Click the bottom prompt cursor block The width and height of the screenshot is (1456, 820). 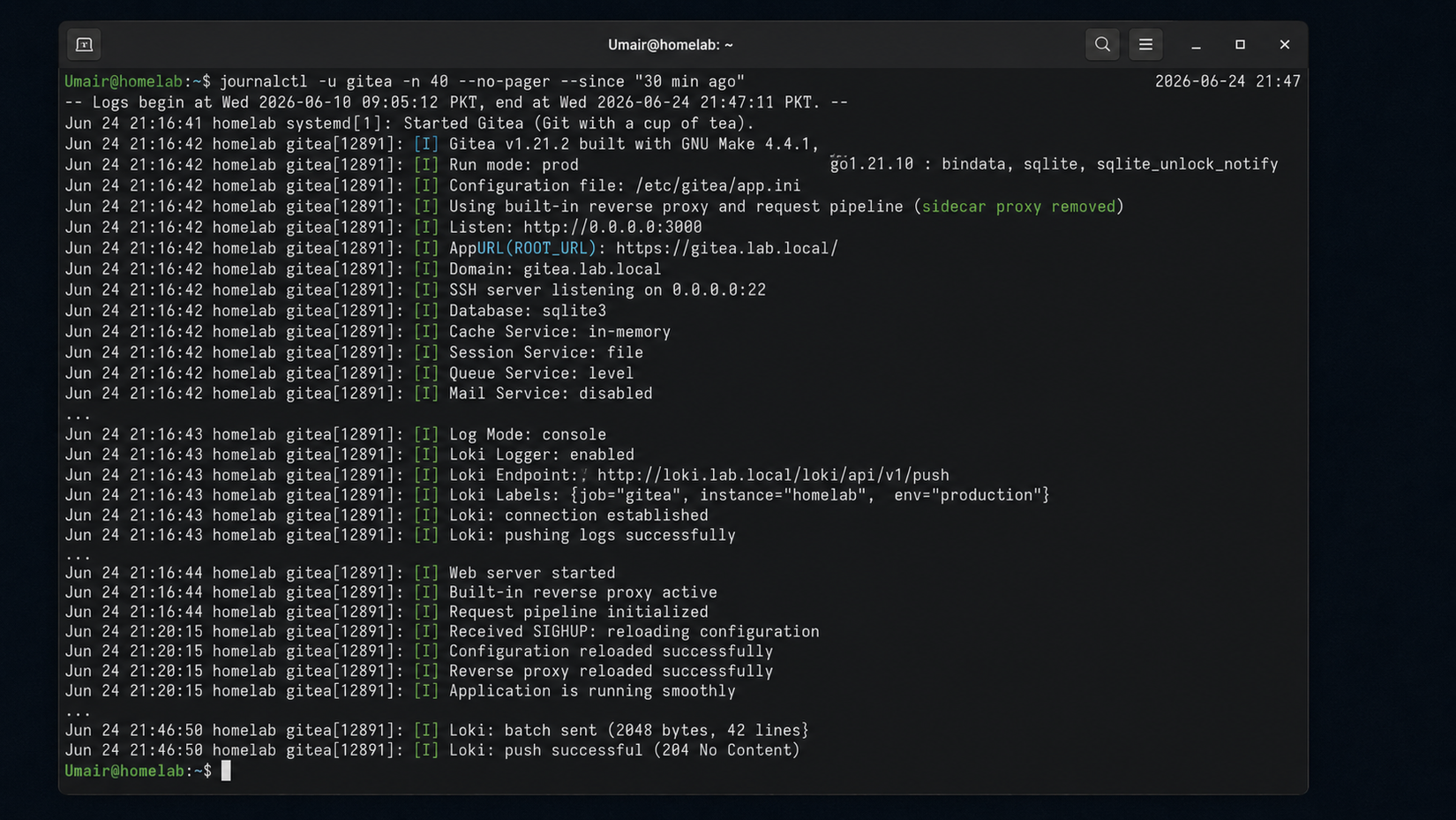pos(226,771)
